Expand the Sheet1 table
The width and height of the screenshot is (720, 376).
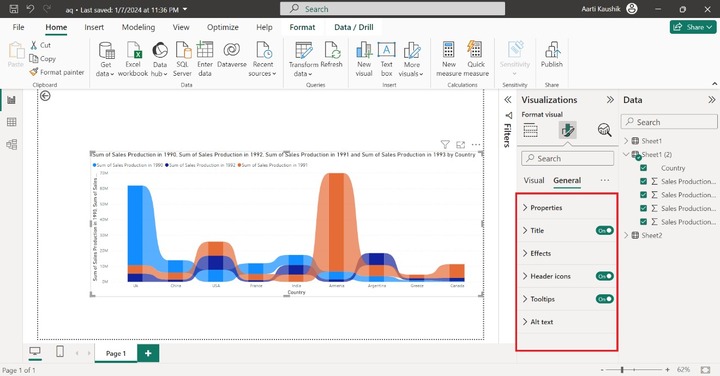(626, 141)
